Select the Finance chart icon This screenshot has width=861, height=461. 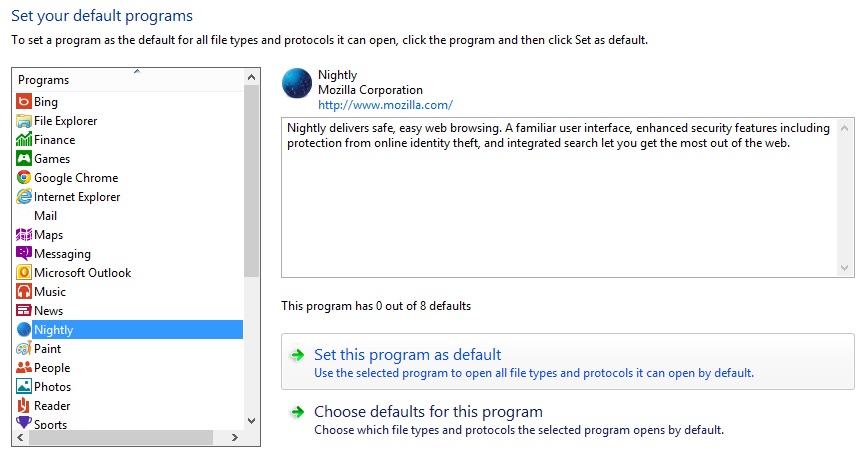point(24,139)
